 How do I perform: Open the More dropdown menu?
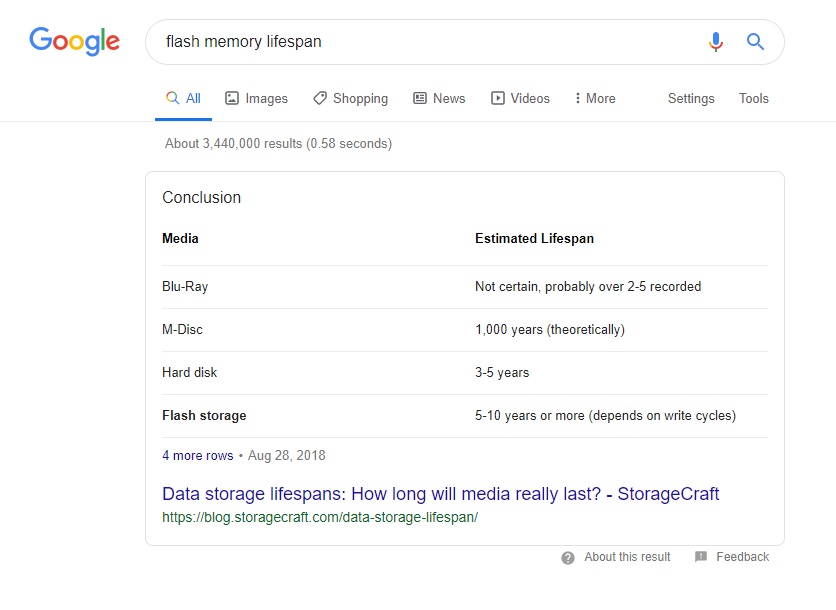[x=594, y=98]
